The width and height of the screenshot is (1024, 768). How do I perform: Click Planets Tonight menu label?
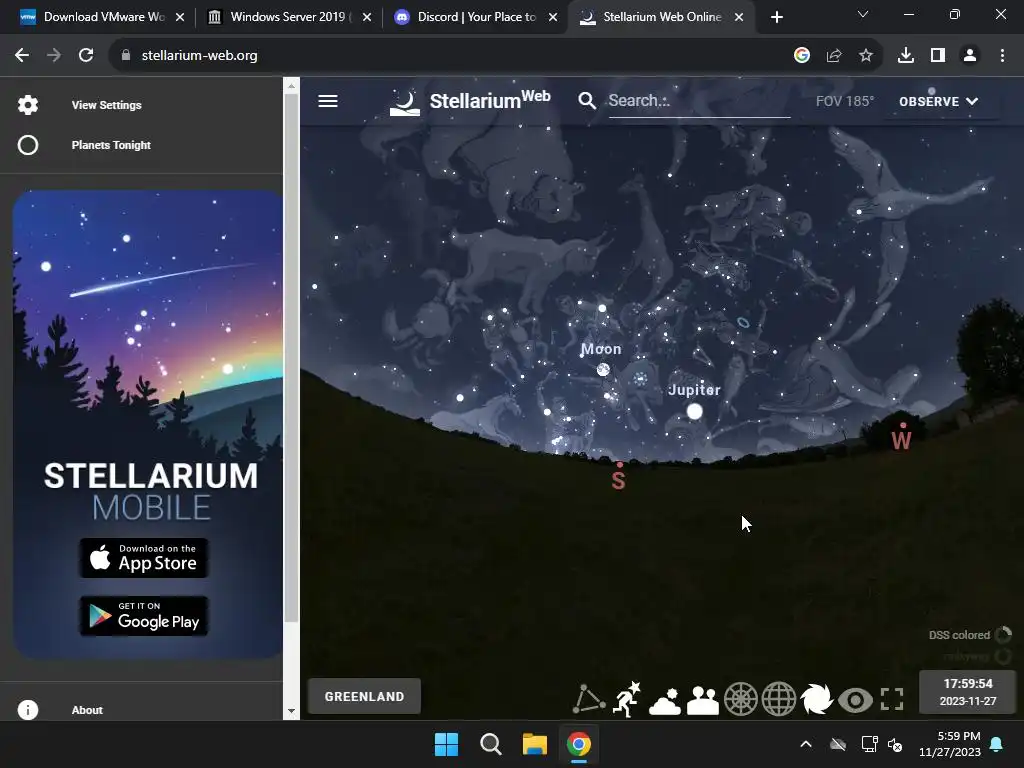pos(111,145)
